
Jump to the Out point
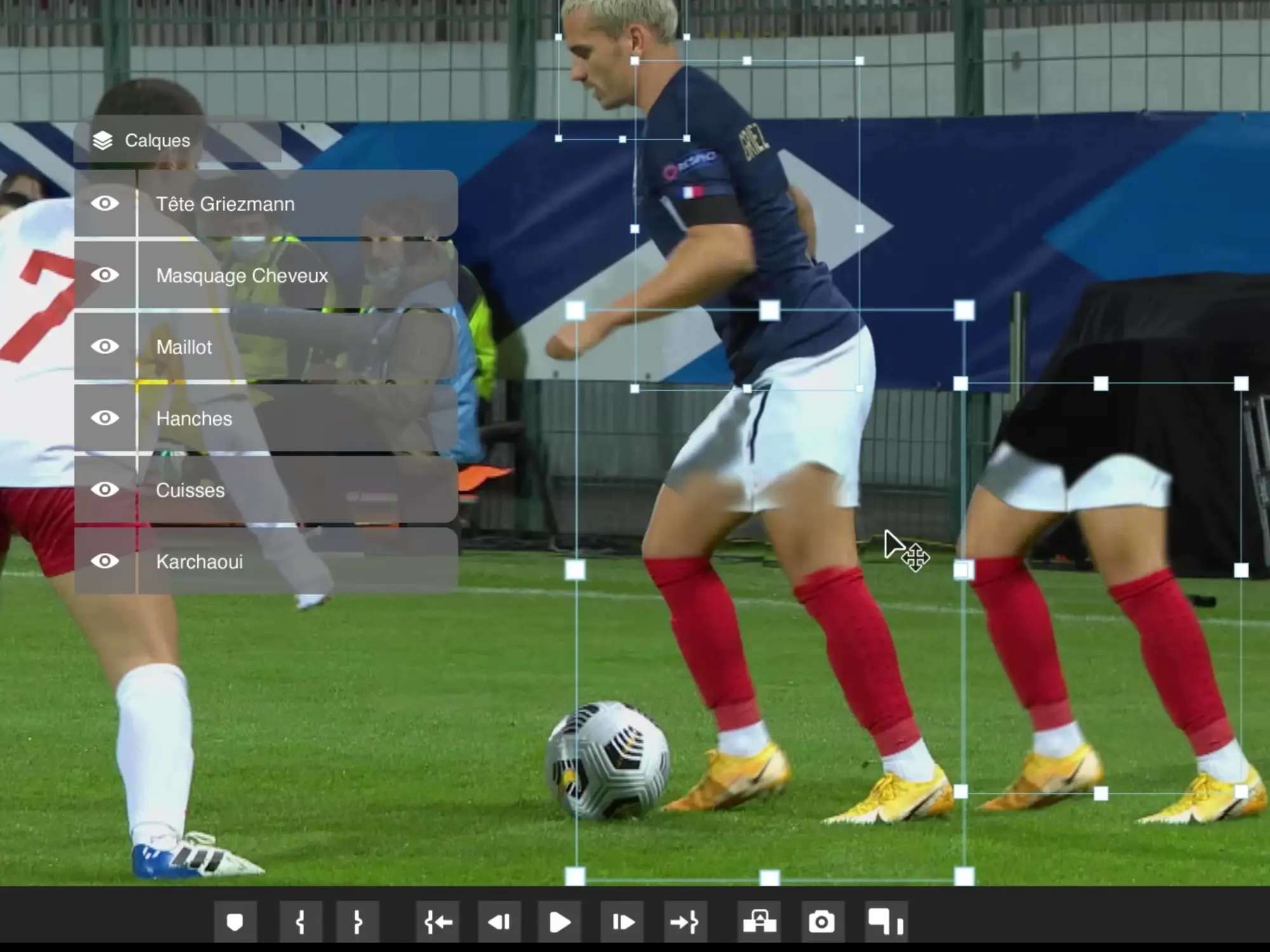pos(685,922)
